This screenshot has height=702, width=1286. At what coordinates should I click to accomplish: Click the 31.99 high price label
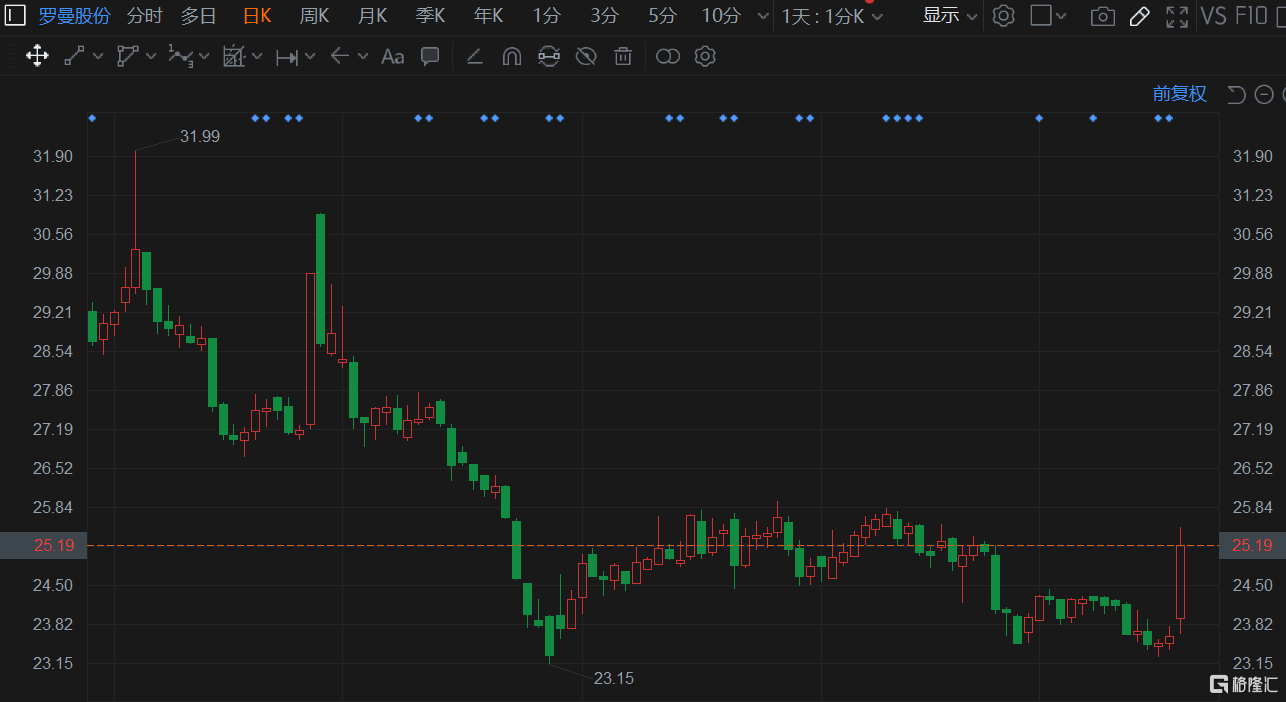200,136
